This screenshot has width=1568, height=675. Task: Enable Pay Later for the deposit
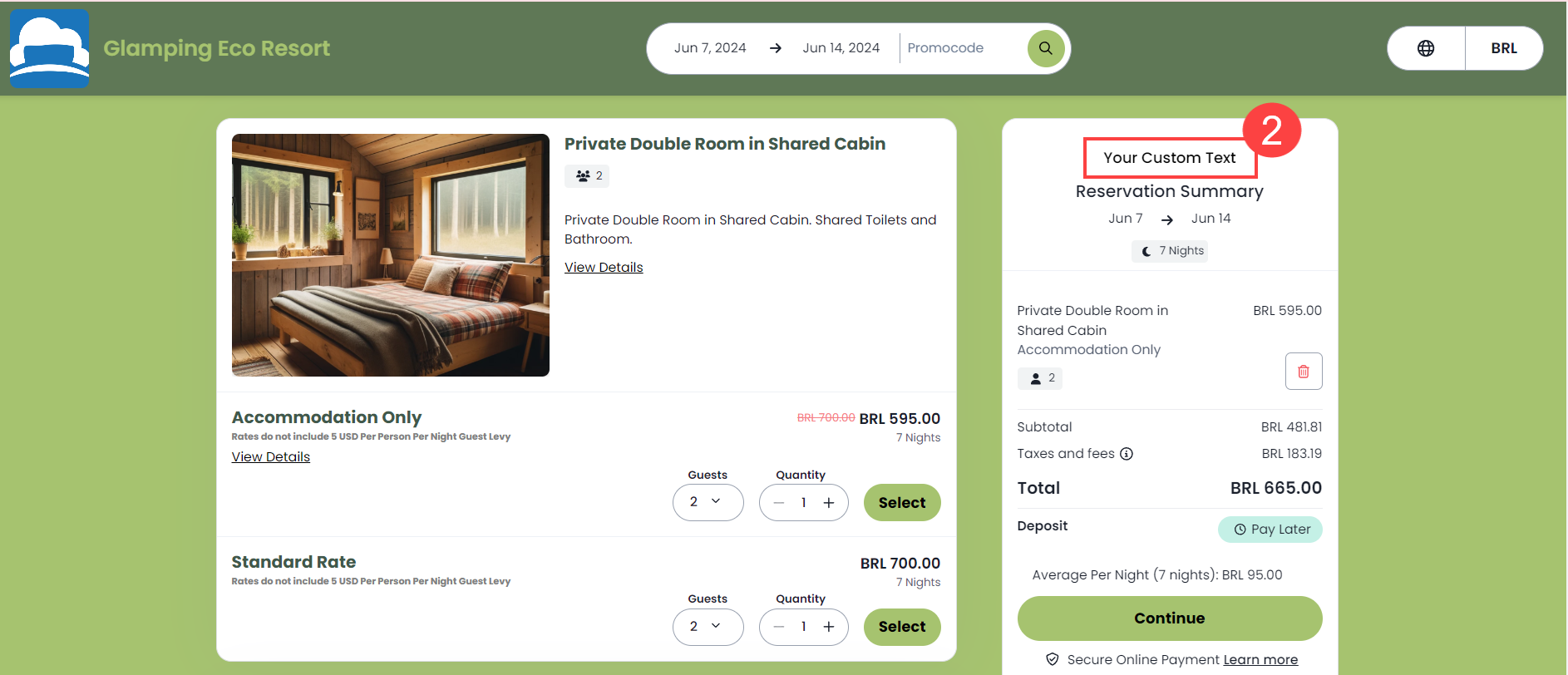[1270, 530]
